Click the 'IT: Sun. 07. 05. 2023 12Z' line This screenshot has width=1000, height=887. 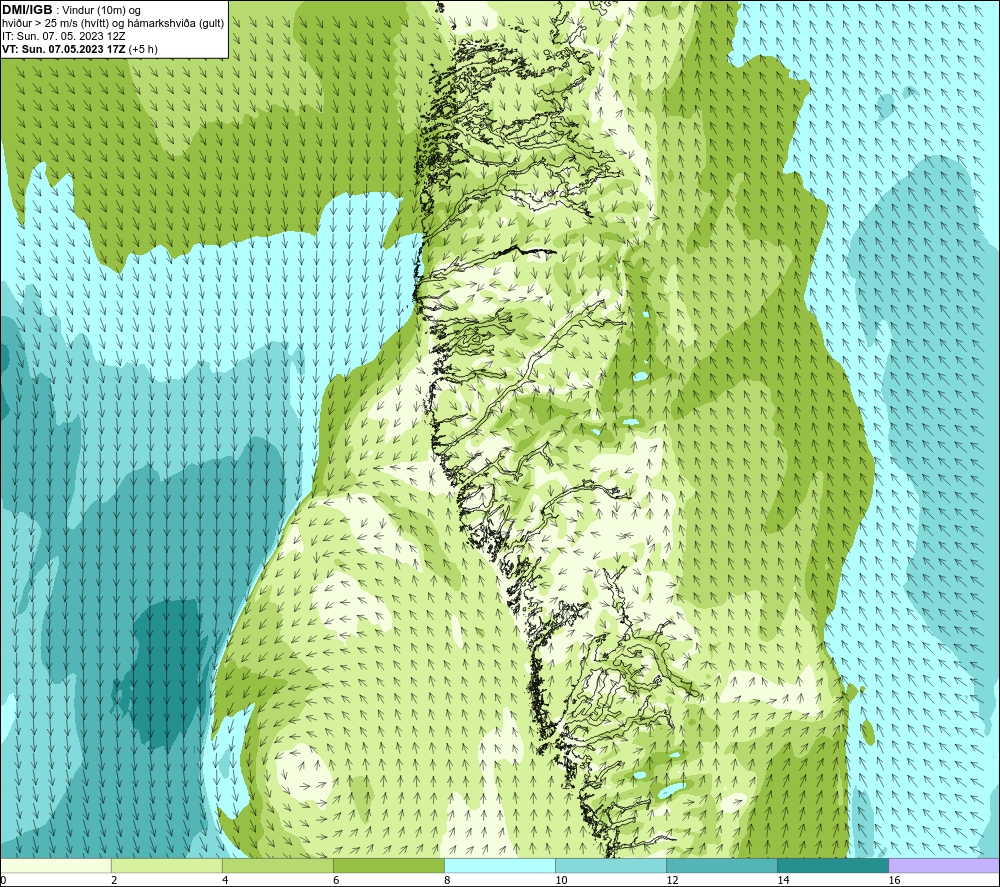pyautogui.click(x=64, y=36)
